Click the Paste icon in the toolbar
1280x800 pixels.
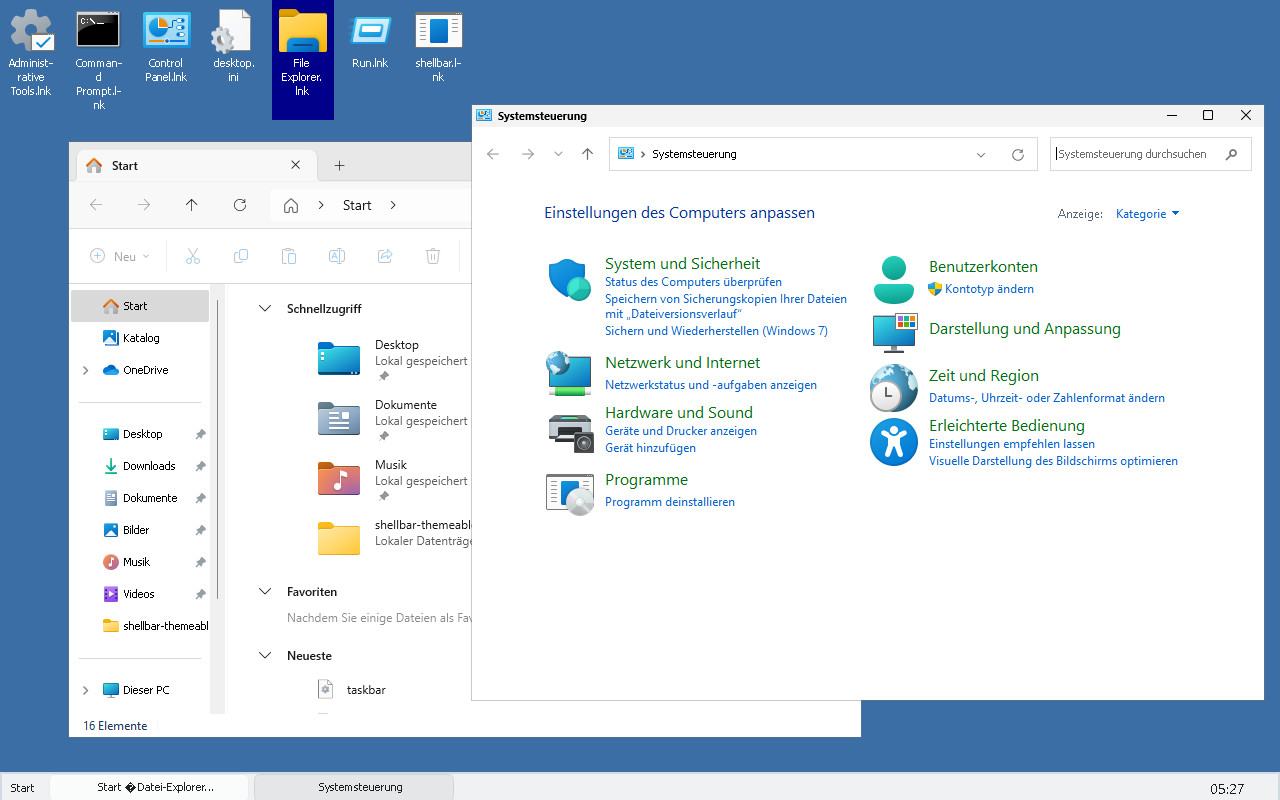click(289, 256)
